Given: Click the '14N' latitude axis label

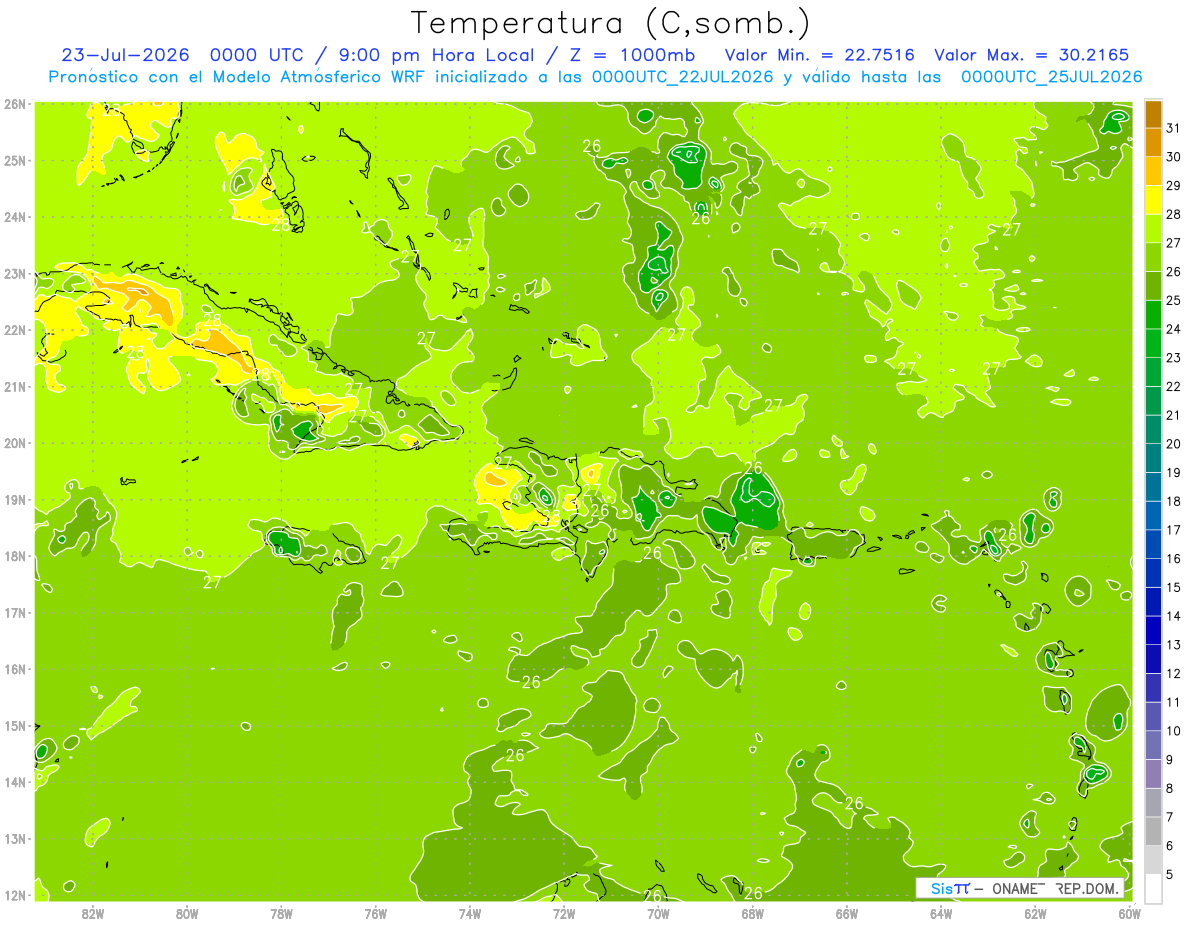Looking at the screenshot, I should point(15,782).
